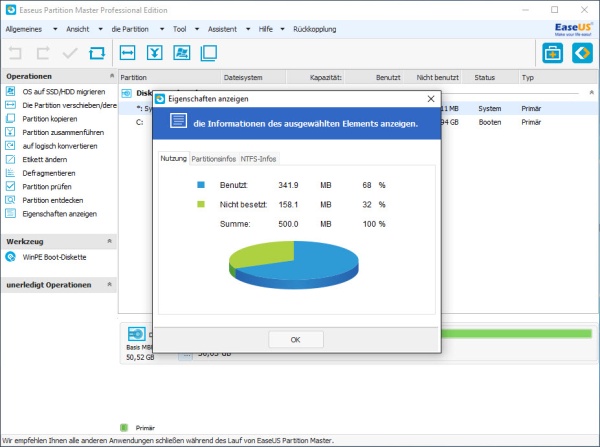This screenshot has width=600, height=447.
Task: Click the WinPE Boot-Diskette icon
Action: 10,257
